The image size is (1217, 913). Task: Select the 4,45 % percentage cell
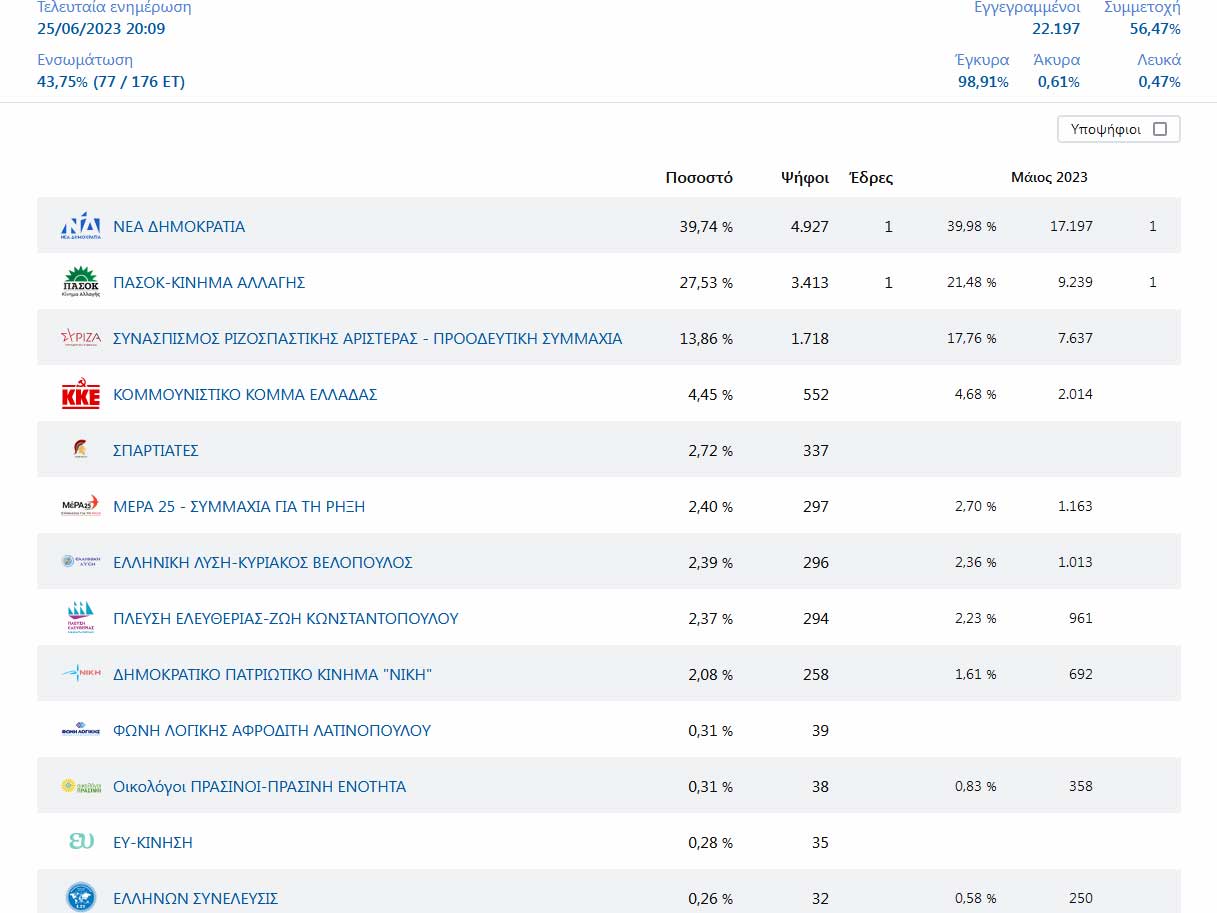point(710,395)
